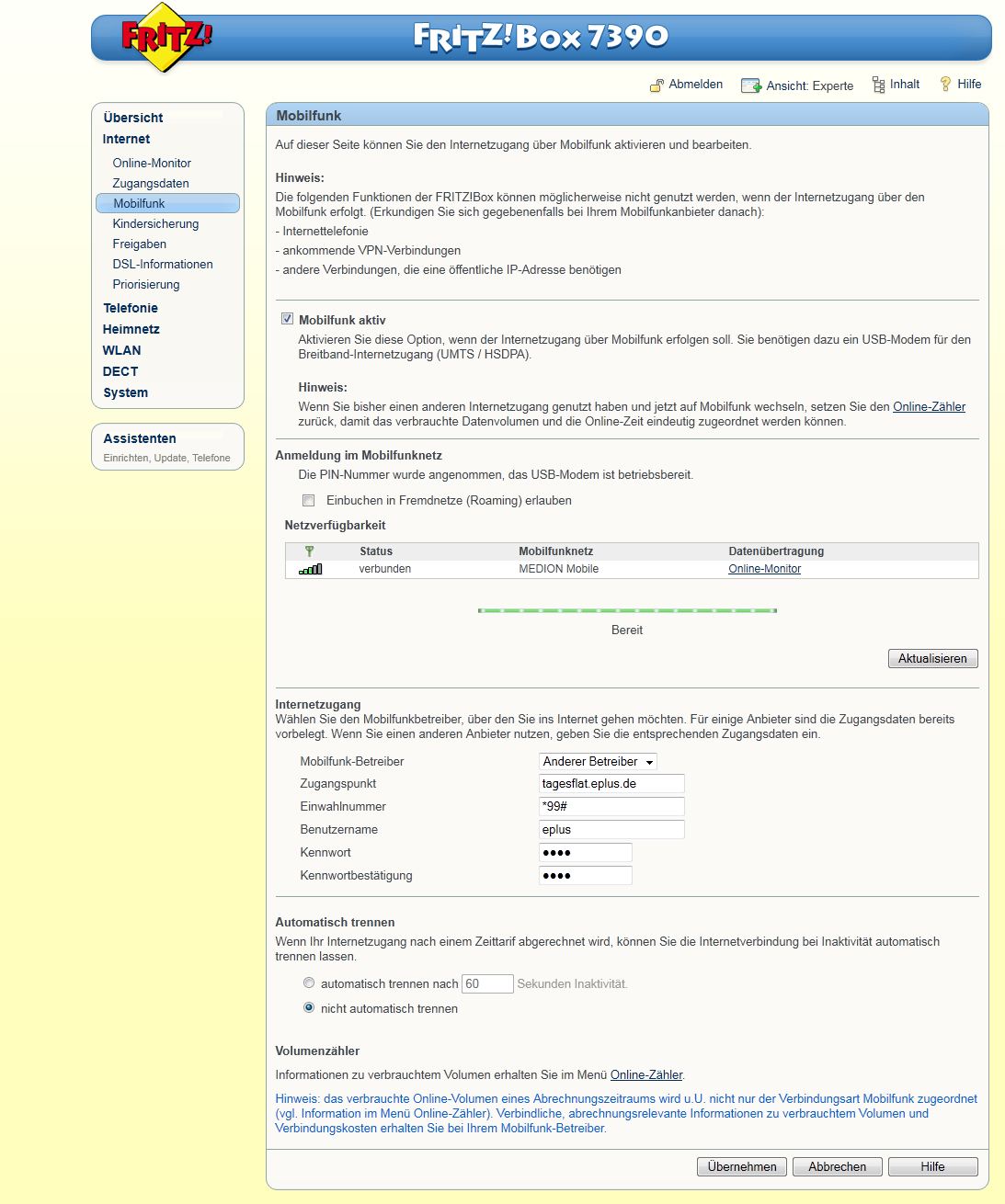The width and height of the screenshot is (1005, 1204).
Task: Expand the Telefonie menu
Action: 131,308
